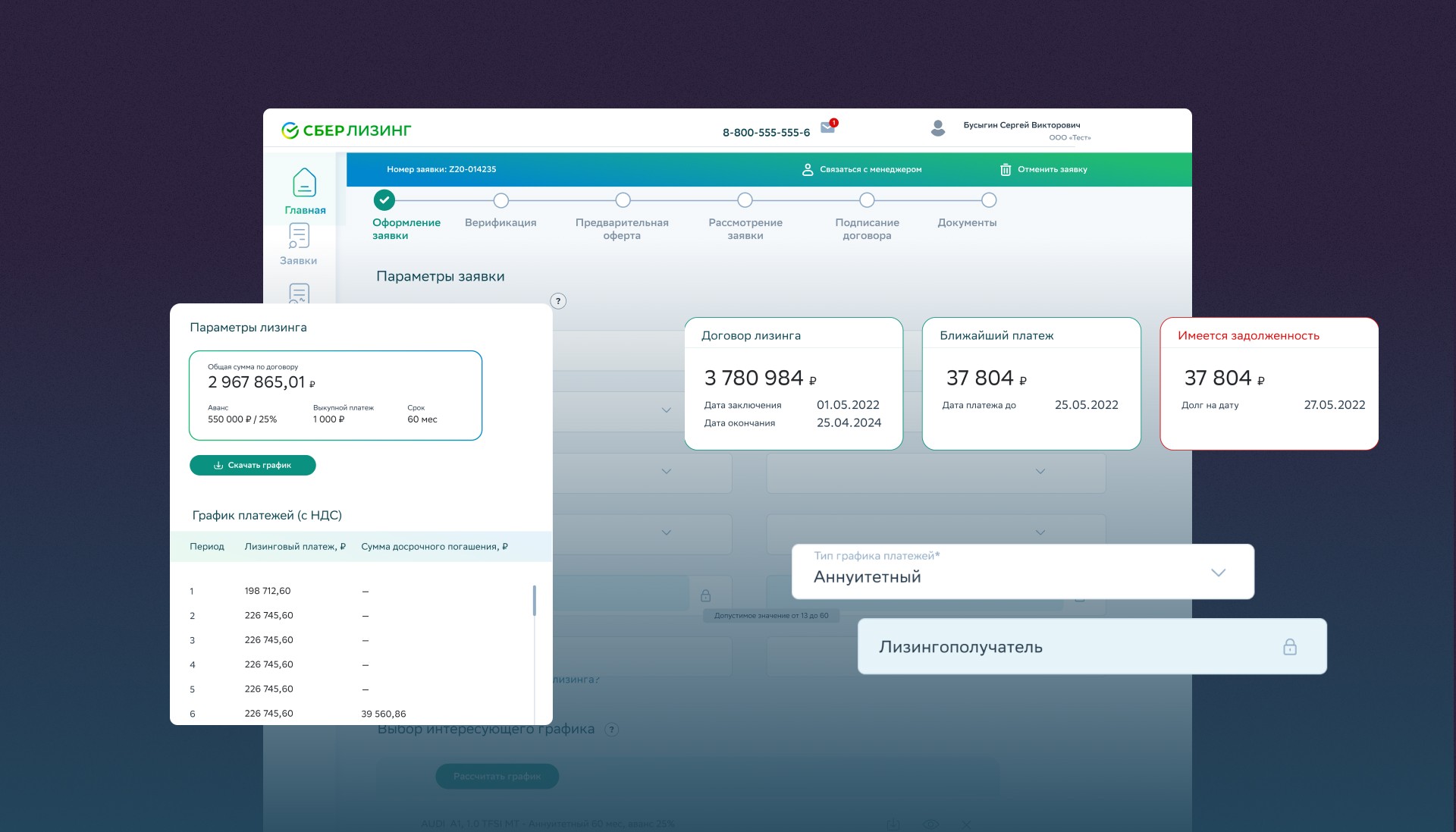Image resolution: width=1456 pixels, height=832 pixels.
Task: Click the Главная home icon in sidebar
Action: coord(304,183)
